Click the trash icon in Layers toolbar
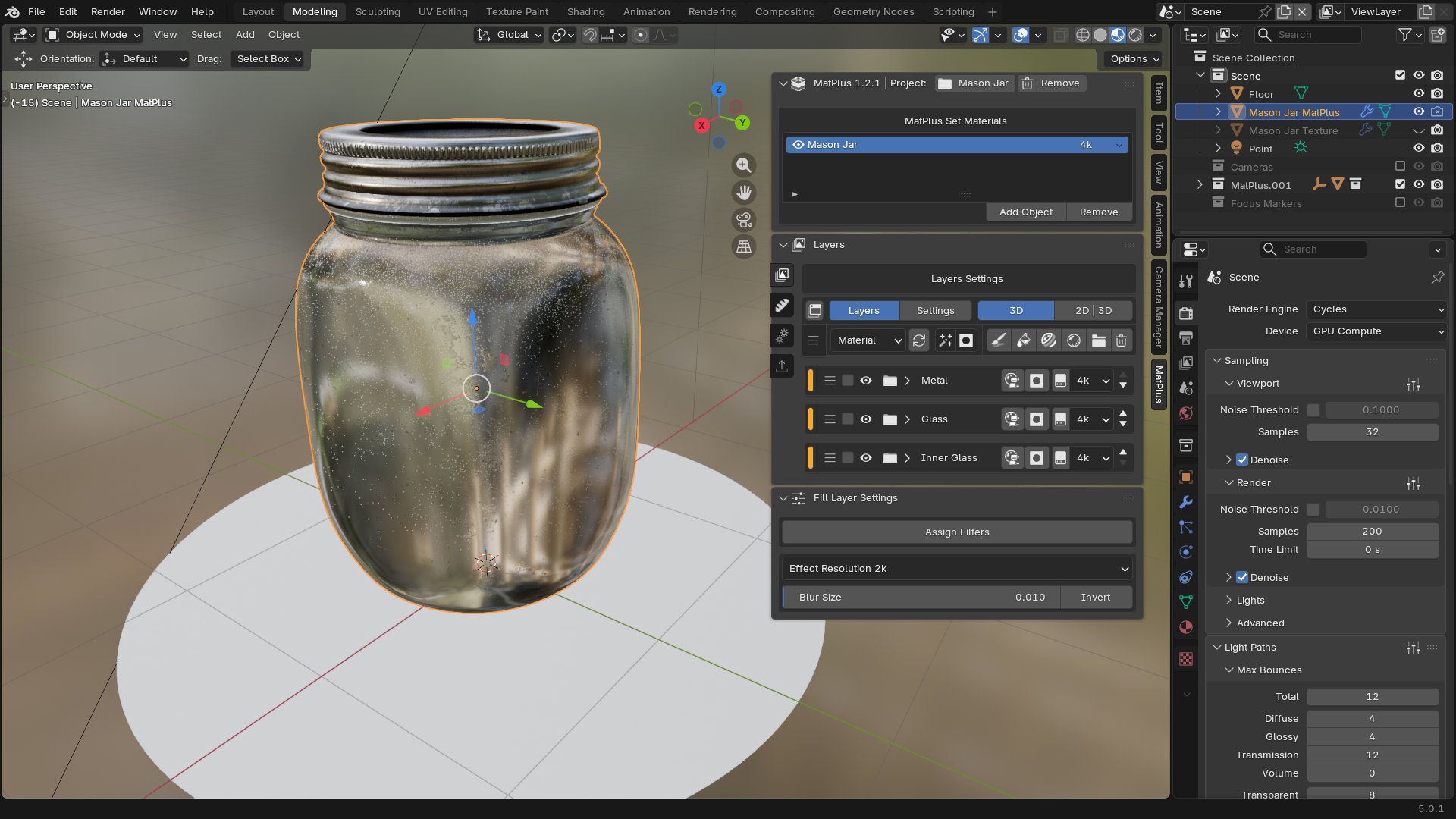Image resolution: width=1456 pixels, height=819 pixels. tap(1121, 340)
